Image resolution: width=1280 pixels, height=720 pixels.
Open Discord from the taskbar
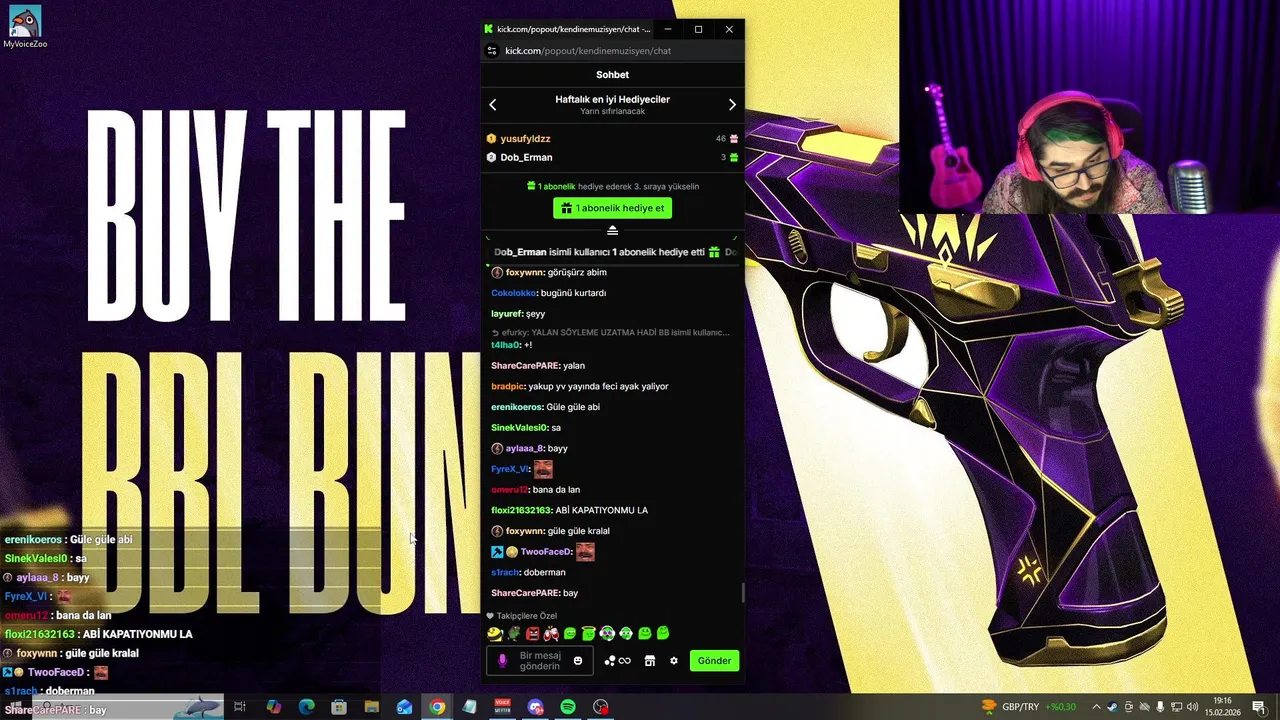(535, 707)
